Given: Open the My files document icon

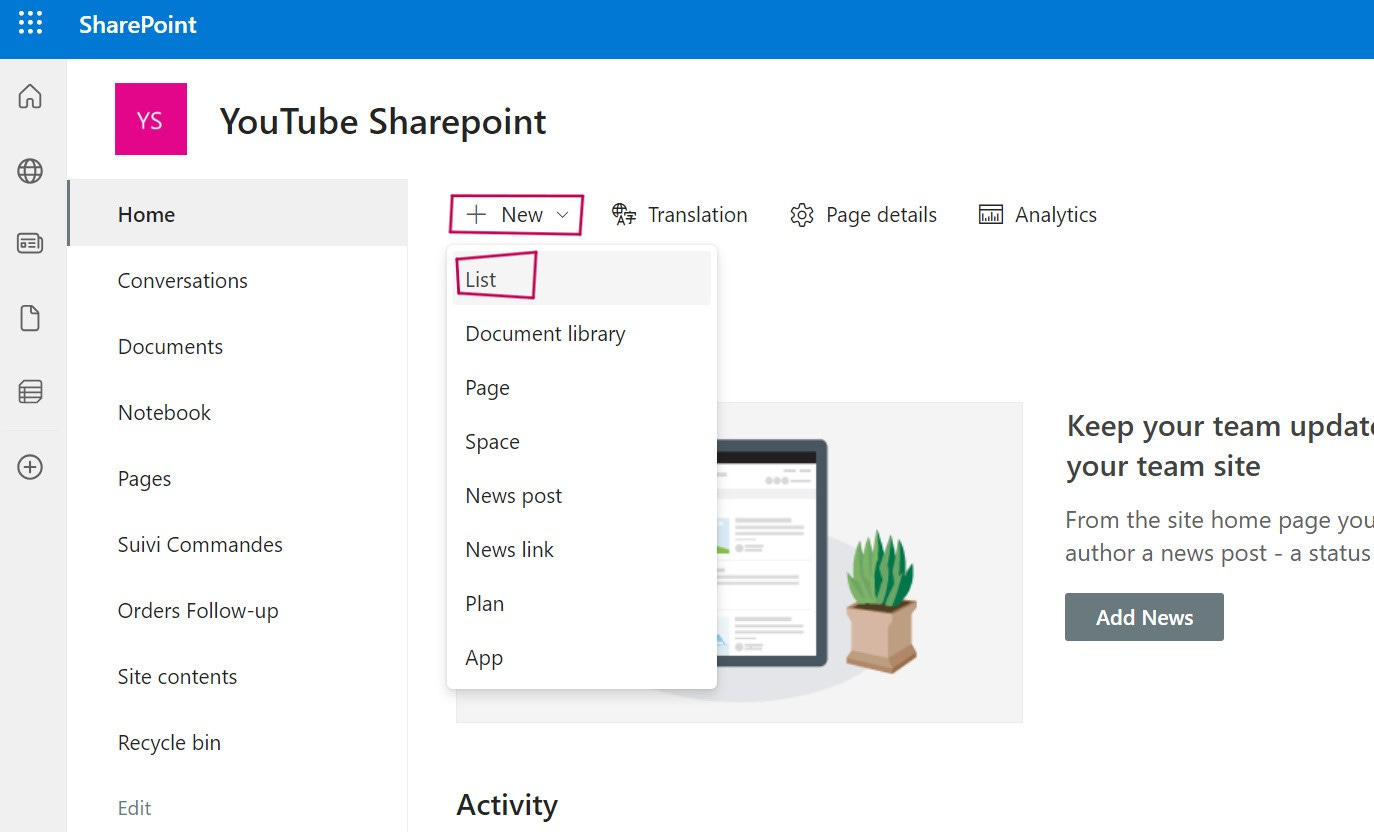Looking at the screenshot, I should pyautogui.click(x=30, y=318).
